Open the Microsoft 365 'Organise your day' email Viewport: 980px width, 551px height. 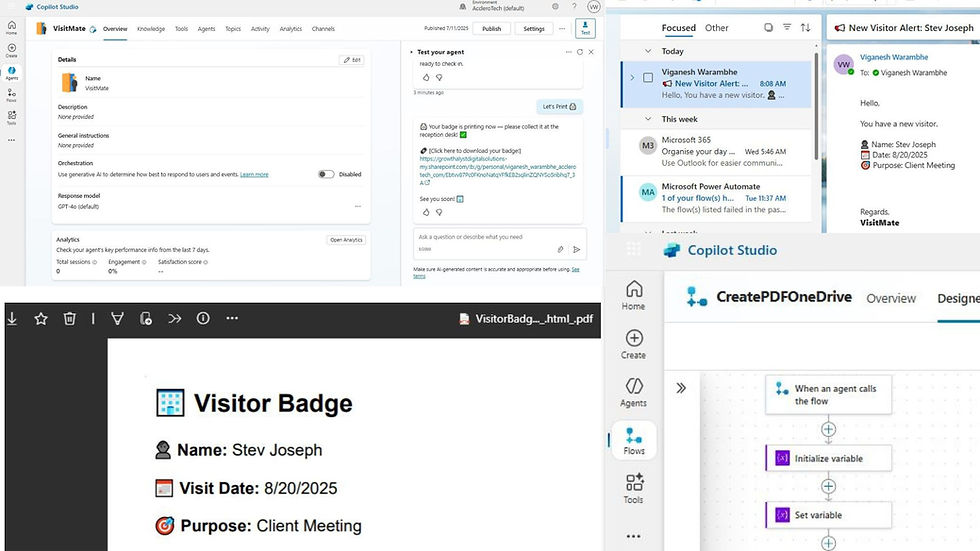click(x=716, y=152)
